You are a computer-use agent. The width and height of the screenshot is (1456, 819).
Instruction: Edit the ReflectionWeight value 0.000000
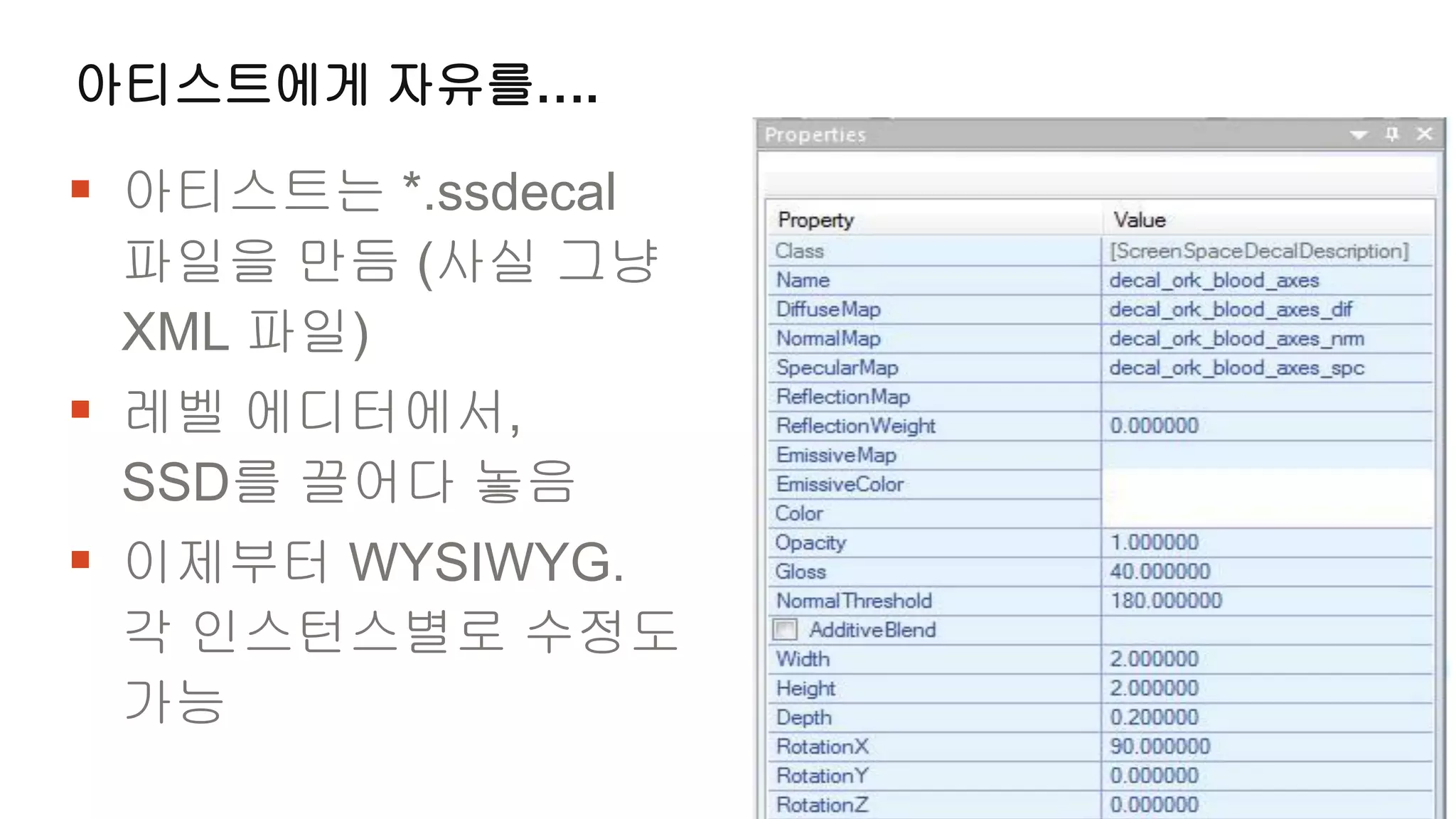pyautogui.click(x=1155, y=426)
